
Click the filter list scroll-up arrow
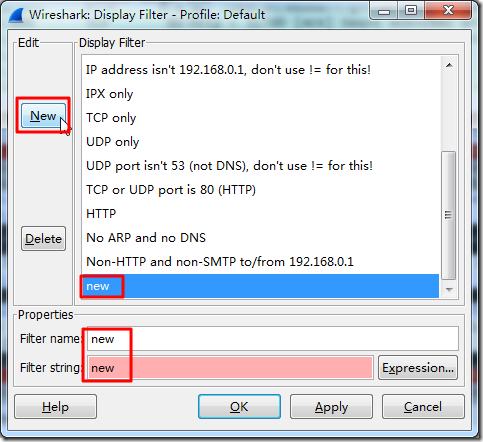click(x=449, y=65)
